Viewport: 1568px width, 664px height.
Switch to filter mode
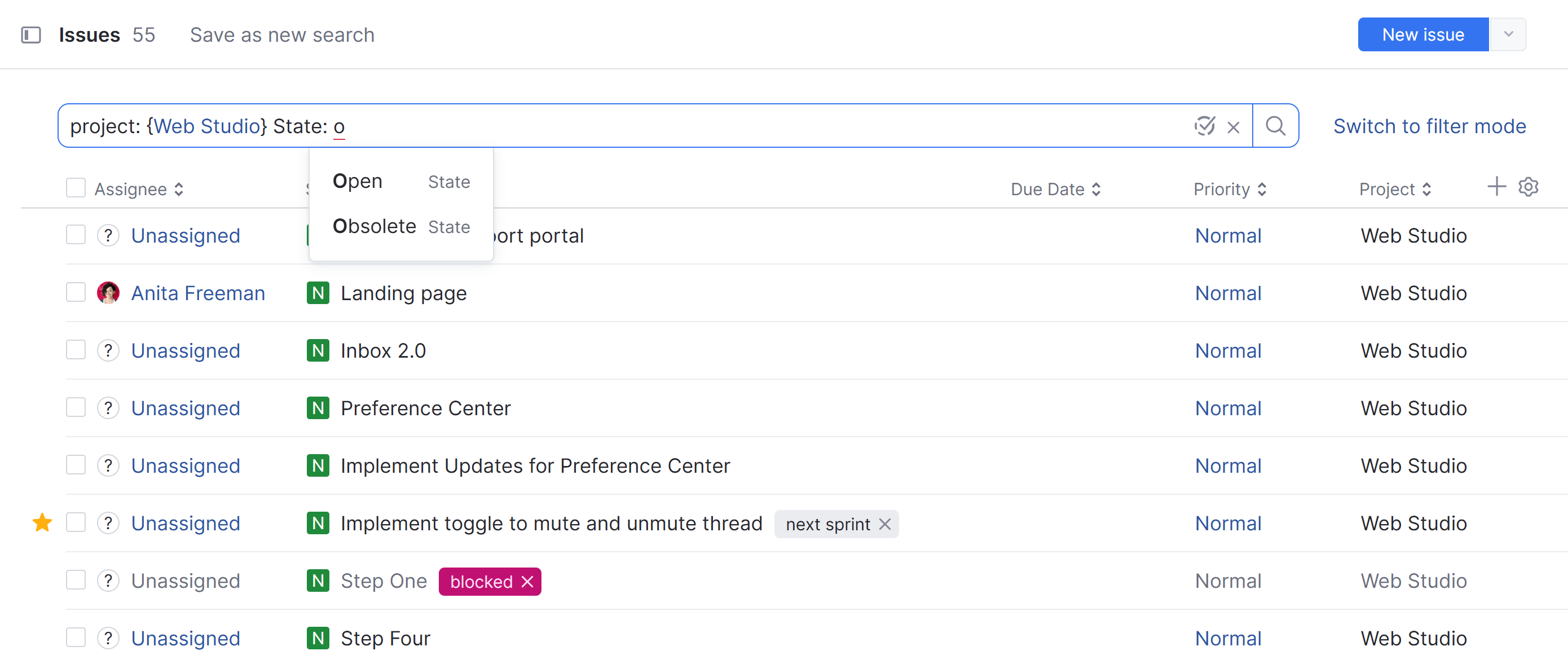1429,126
